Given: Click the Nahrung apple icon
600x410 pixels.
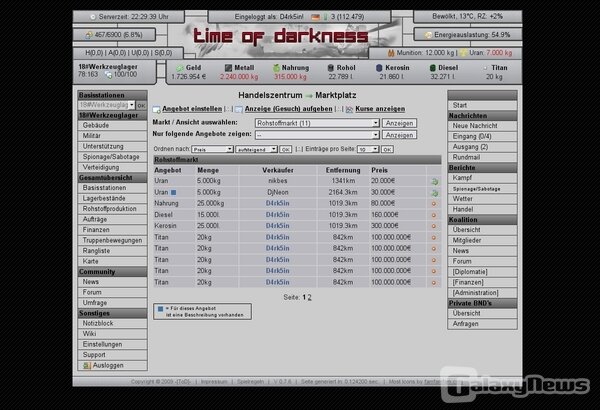Looking at the screenshot, I should click(276, 68).
